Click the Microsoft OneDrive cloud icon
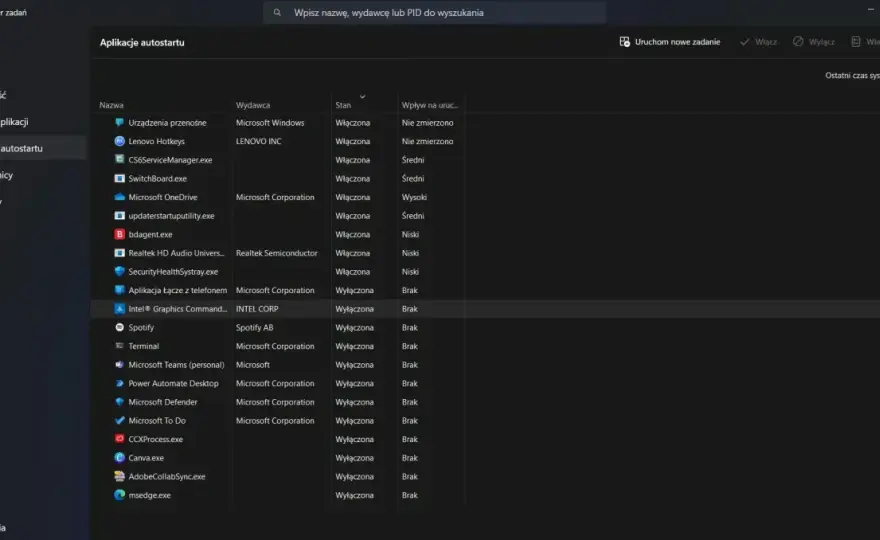 pos(120,197)
